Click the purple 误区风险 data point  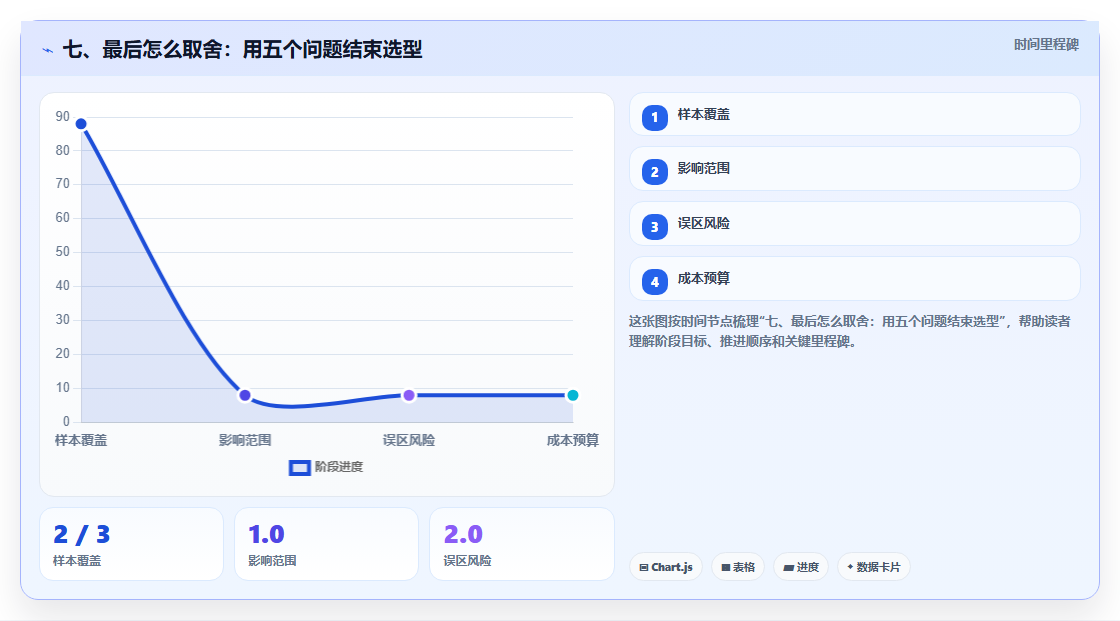pyautogui.click(x=409, y=395)
